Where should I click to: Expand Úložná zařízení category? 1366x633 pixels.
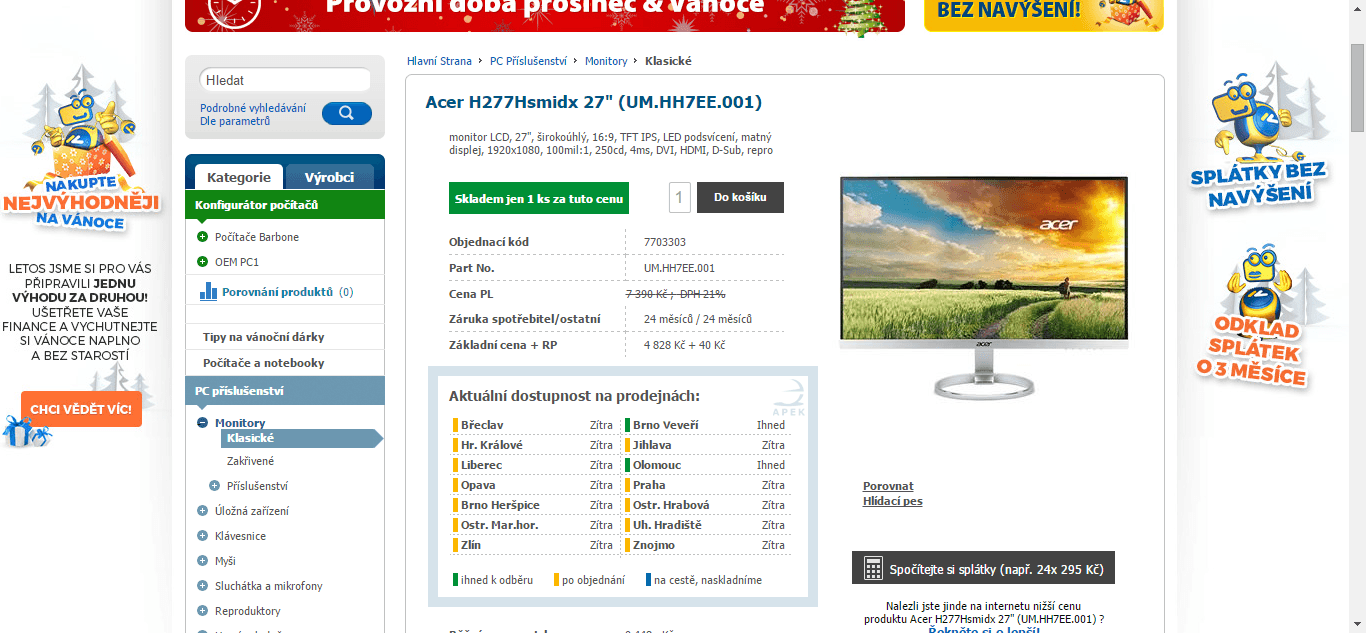coord(203,511)
